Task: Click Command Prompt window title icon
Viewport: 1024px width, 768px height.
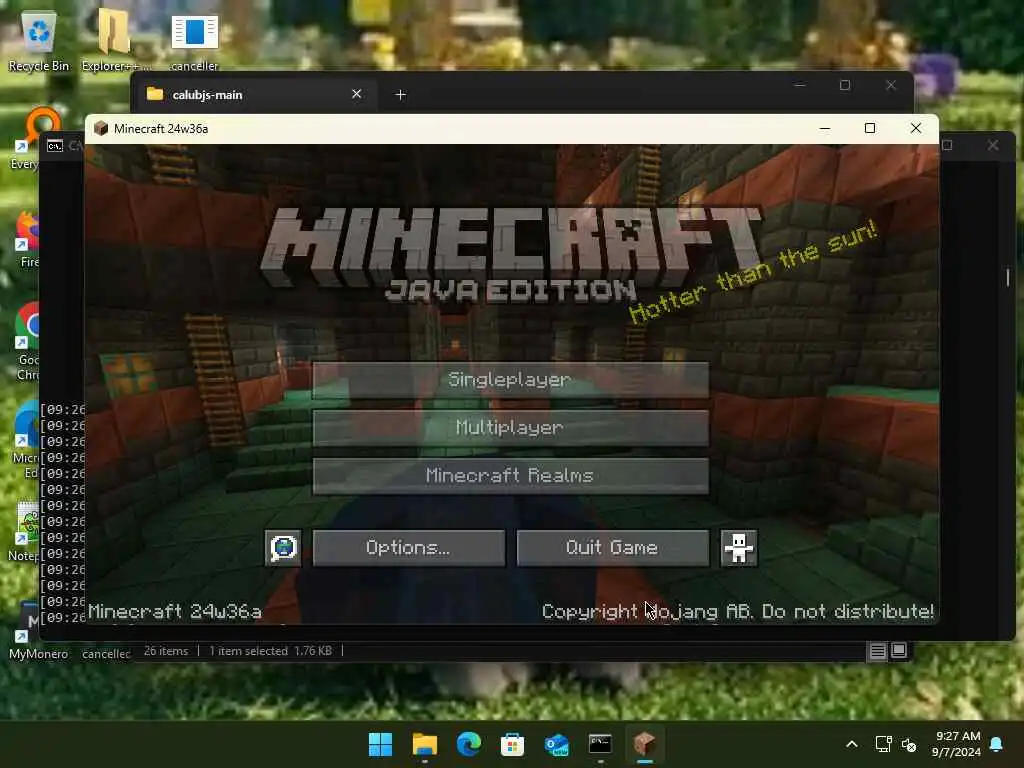Action: (55, 146)
